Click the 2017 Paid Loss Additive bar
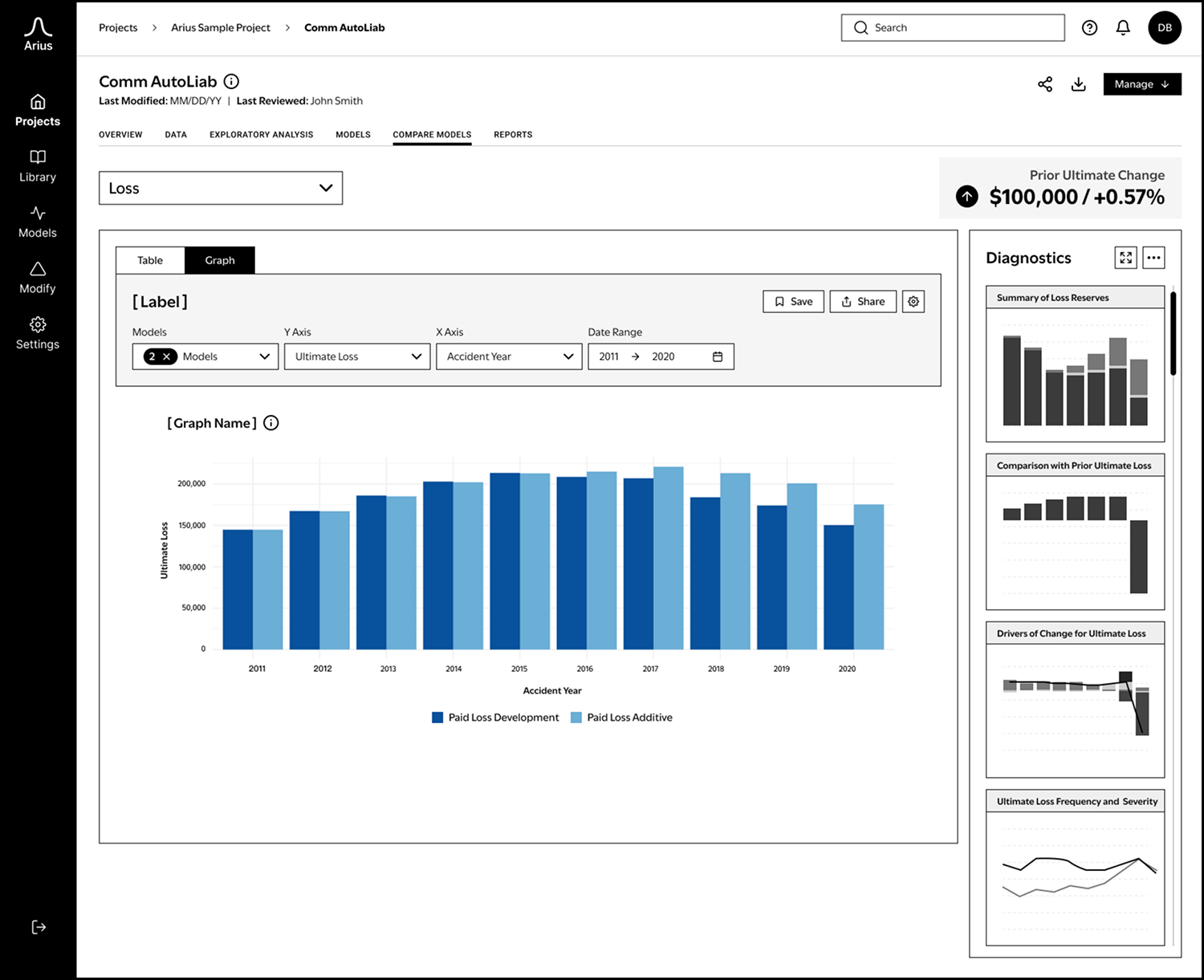Image resolution: width=1204 pixels, height=980 pixels. click(669, 558)
